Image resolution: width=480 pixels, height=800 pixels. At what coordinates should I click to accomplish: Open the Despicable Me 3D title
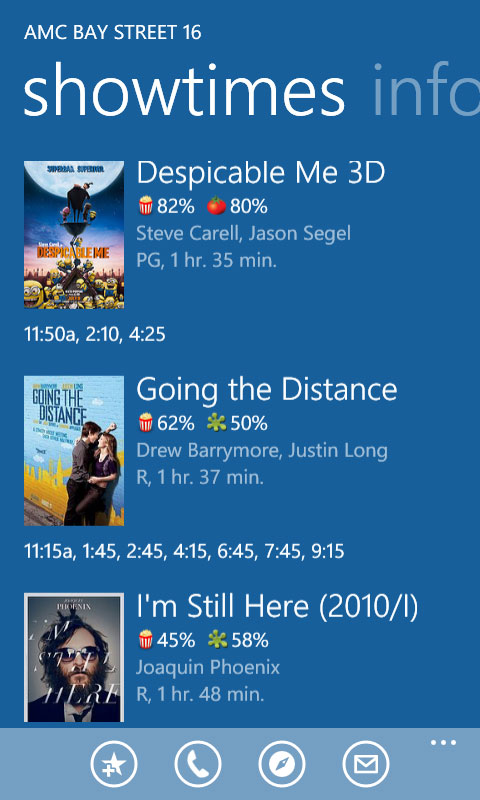pos(260,173)
